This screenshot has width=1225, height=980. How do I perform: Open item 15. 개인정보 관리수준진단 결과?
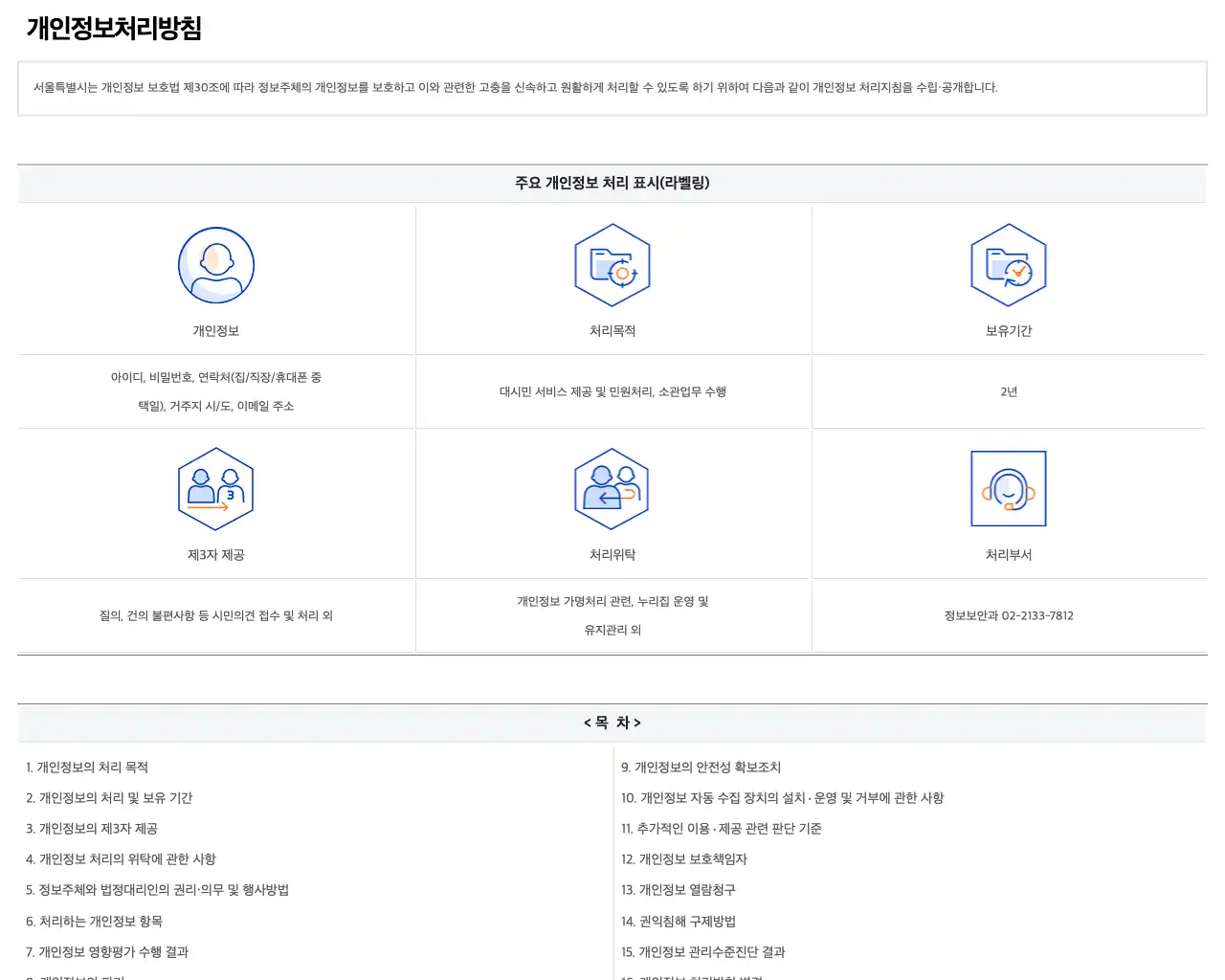pyautogui.click(x=702, y=952)
